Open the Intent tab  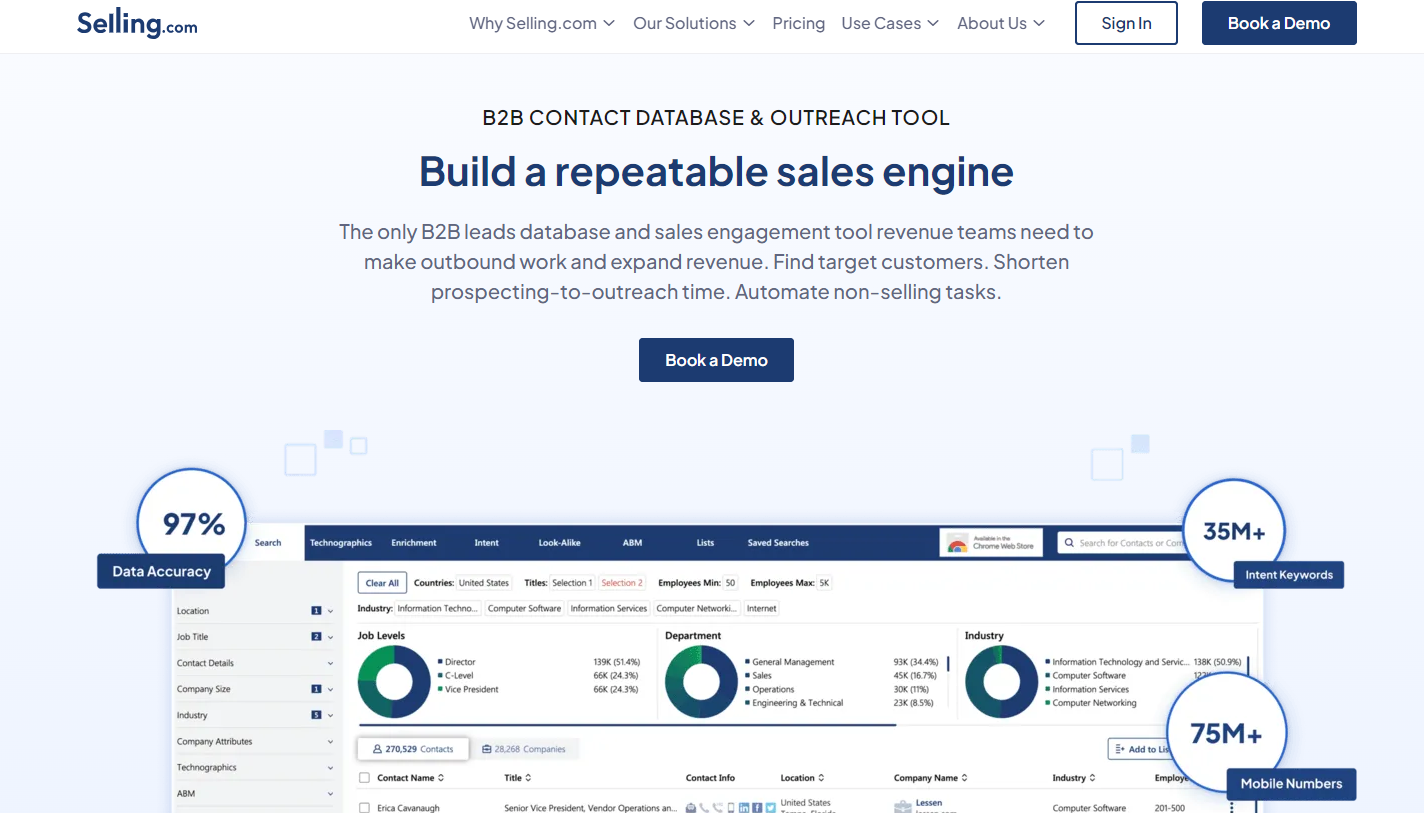click(x=487, y=543)
